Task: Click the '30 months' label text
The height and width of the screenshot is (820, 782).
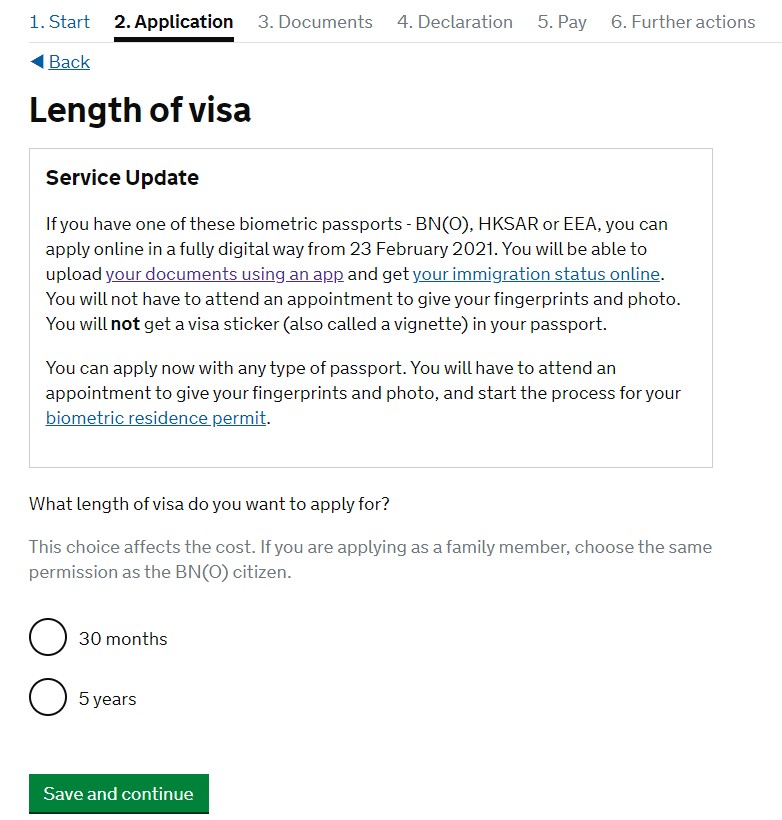Action: 123,639
